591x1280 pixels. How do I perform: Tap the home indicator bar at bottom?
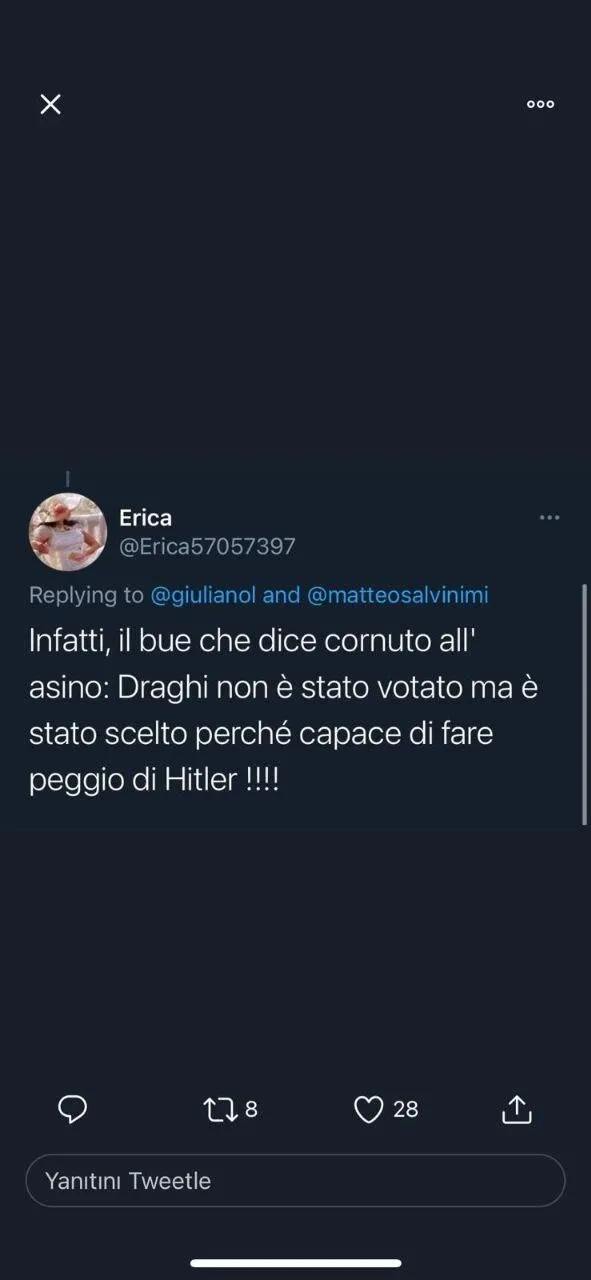(295, 1263)
